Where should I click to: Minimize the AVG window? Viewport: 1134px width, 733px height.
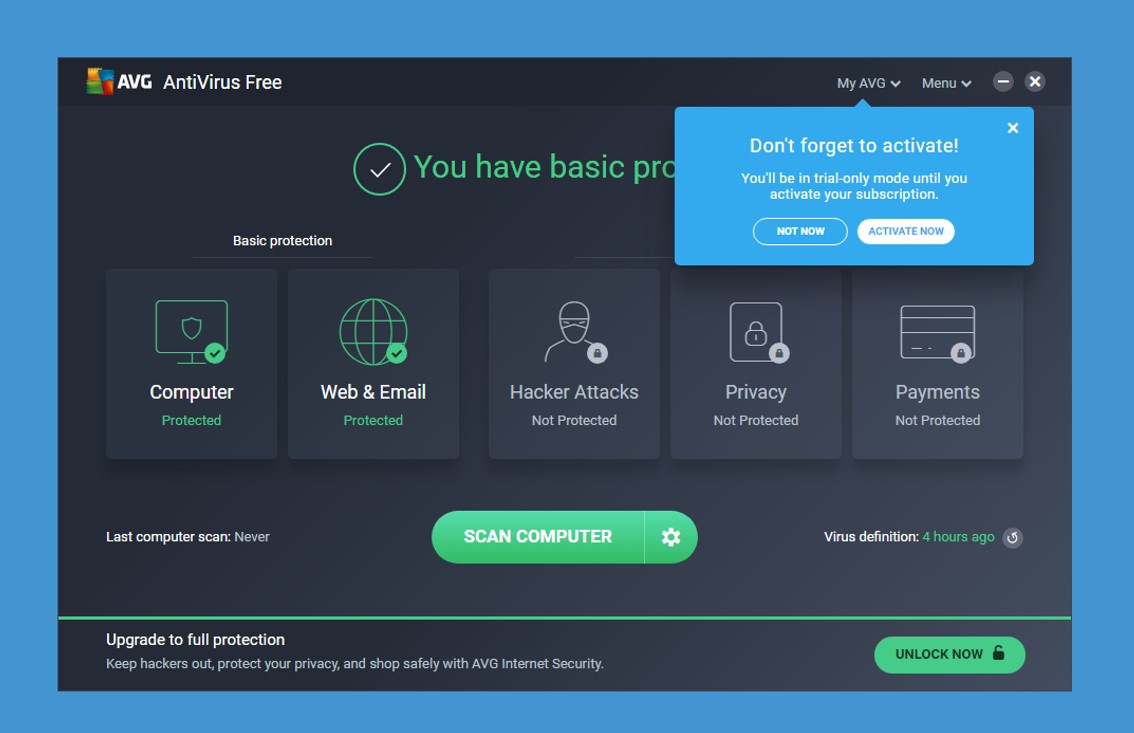coord(1003,82)
